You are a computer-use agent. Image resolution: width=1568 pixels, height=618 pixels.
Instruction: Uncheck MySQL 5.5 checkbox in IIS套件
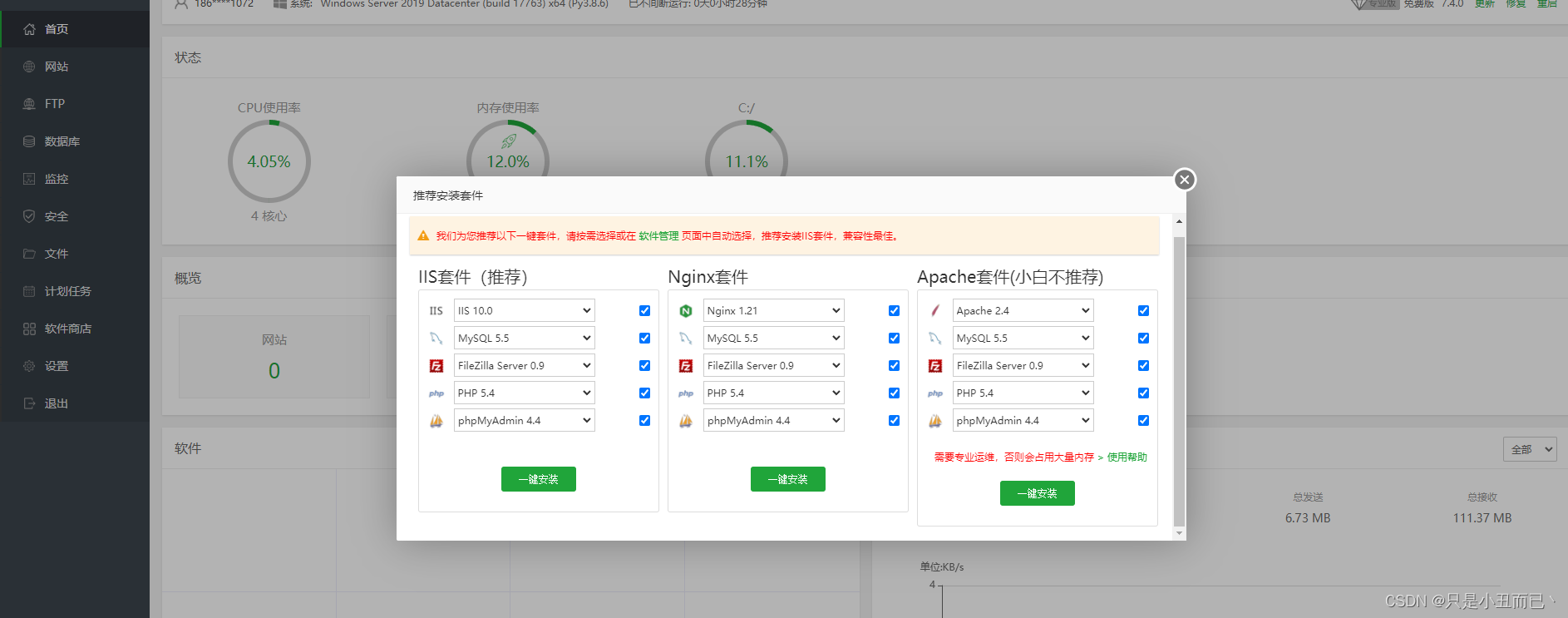644,339
